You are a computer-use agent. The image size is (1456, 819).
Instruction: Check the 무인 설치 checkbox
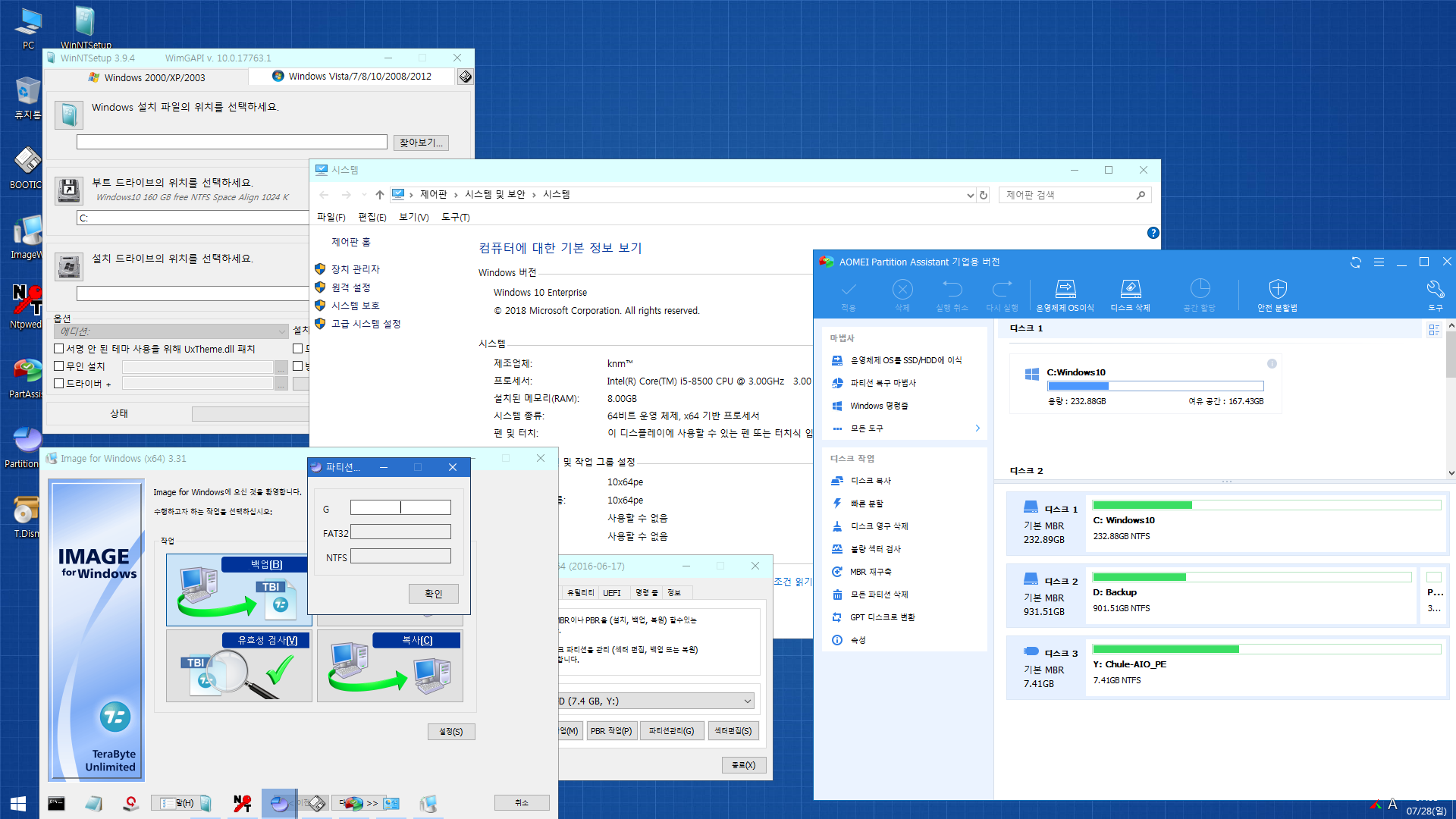[59, 366]
